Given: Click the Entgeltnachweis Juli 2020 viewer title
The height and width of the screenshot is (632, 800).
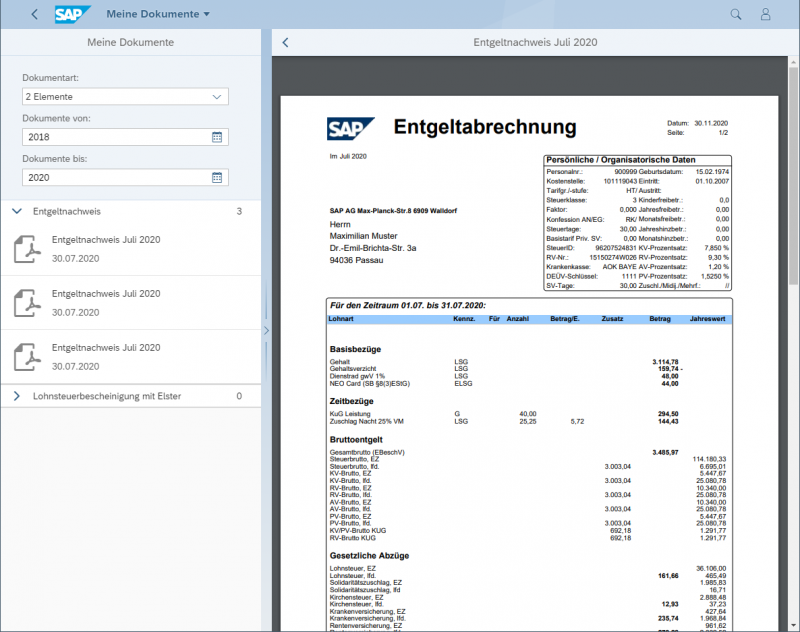Looking at the screenshot, I should pos(535,42).
